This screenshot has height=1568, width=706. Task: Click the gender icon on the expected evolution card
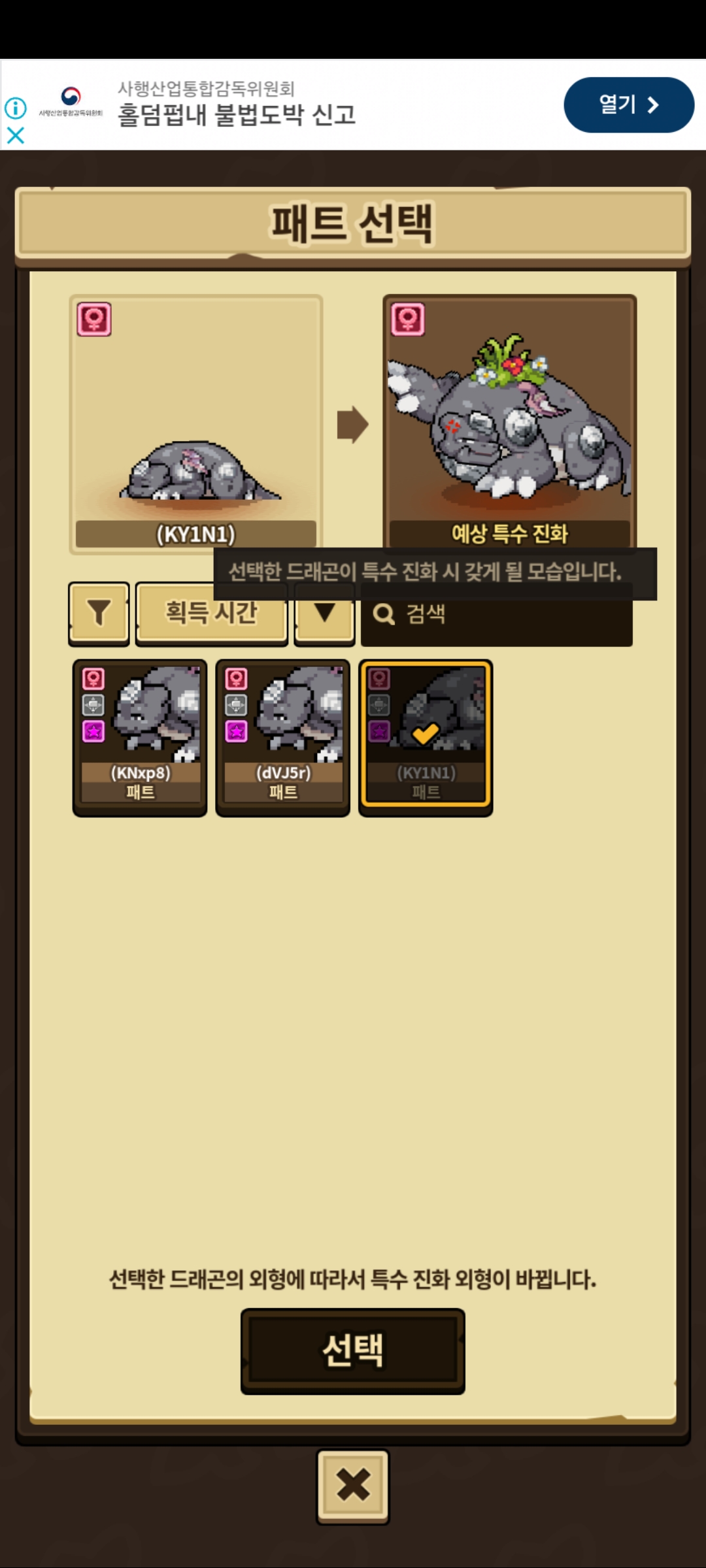pyautogui.click(x=408, y=319)
